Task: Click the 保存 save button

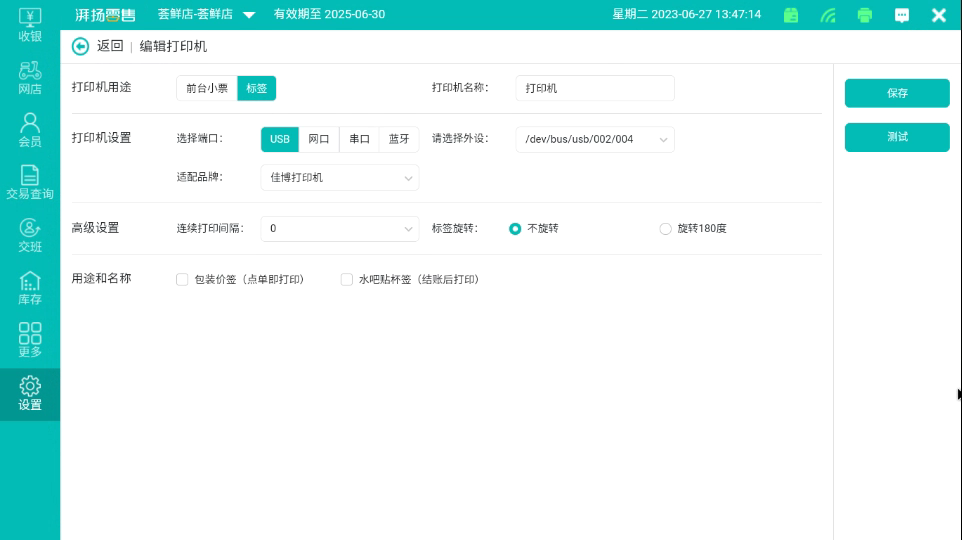Action: point(896,93)
